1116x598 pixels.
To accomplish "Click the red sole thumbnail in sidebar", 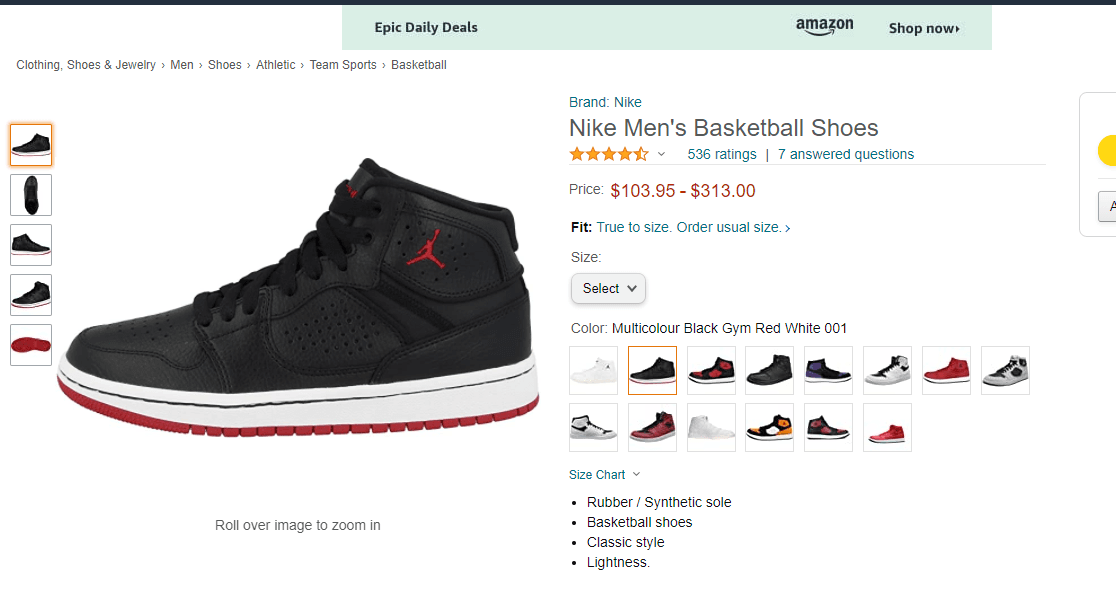I will pos(31,344).
